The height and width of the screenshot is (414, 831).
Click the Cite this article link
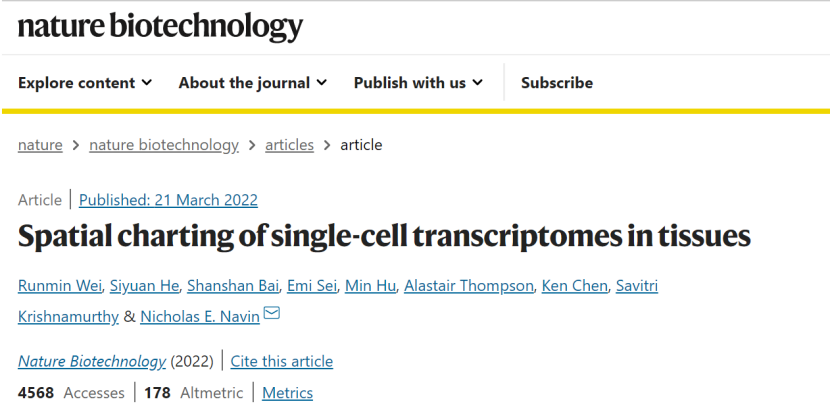pos(282,361)
